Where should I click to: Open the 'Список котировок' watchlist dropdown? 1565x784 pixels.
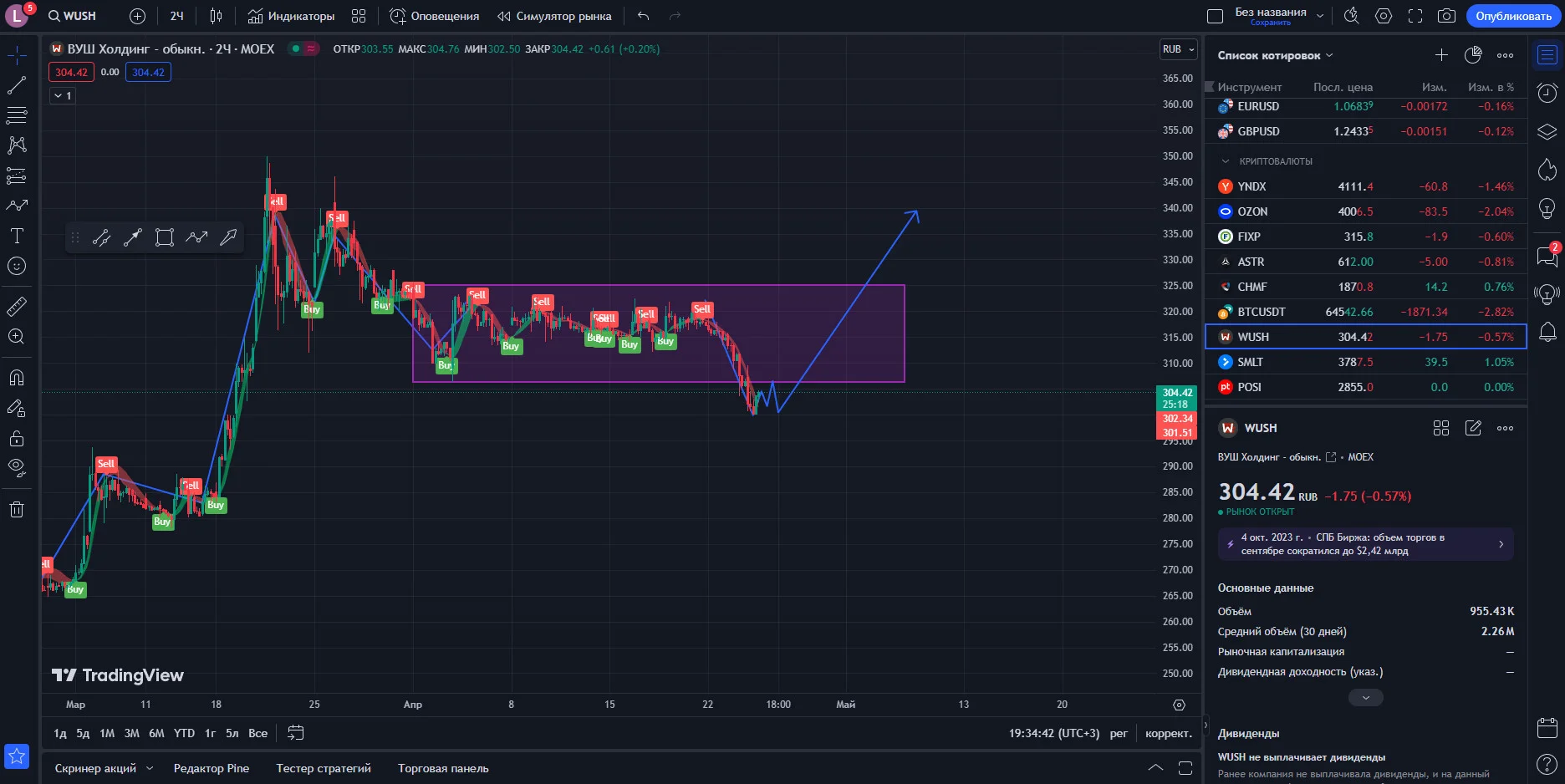tap(1276, 55)
